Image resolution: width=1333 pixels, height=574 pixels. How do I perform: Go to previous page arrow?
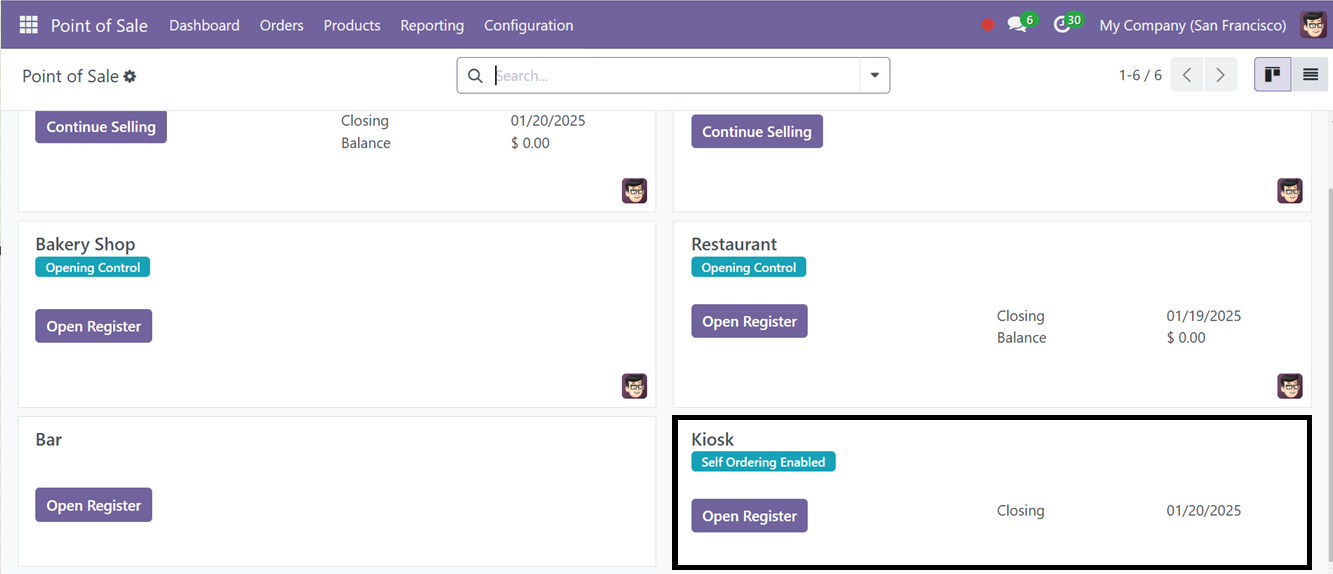pyautogui.click(x=1187, y=75)
